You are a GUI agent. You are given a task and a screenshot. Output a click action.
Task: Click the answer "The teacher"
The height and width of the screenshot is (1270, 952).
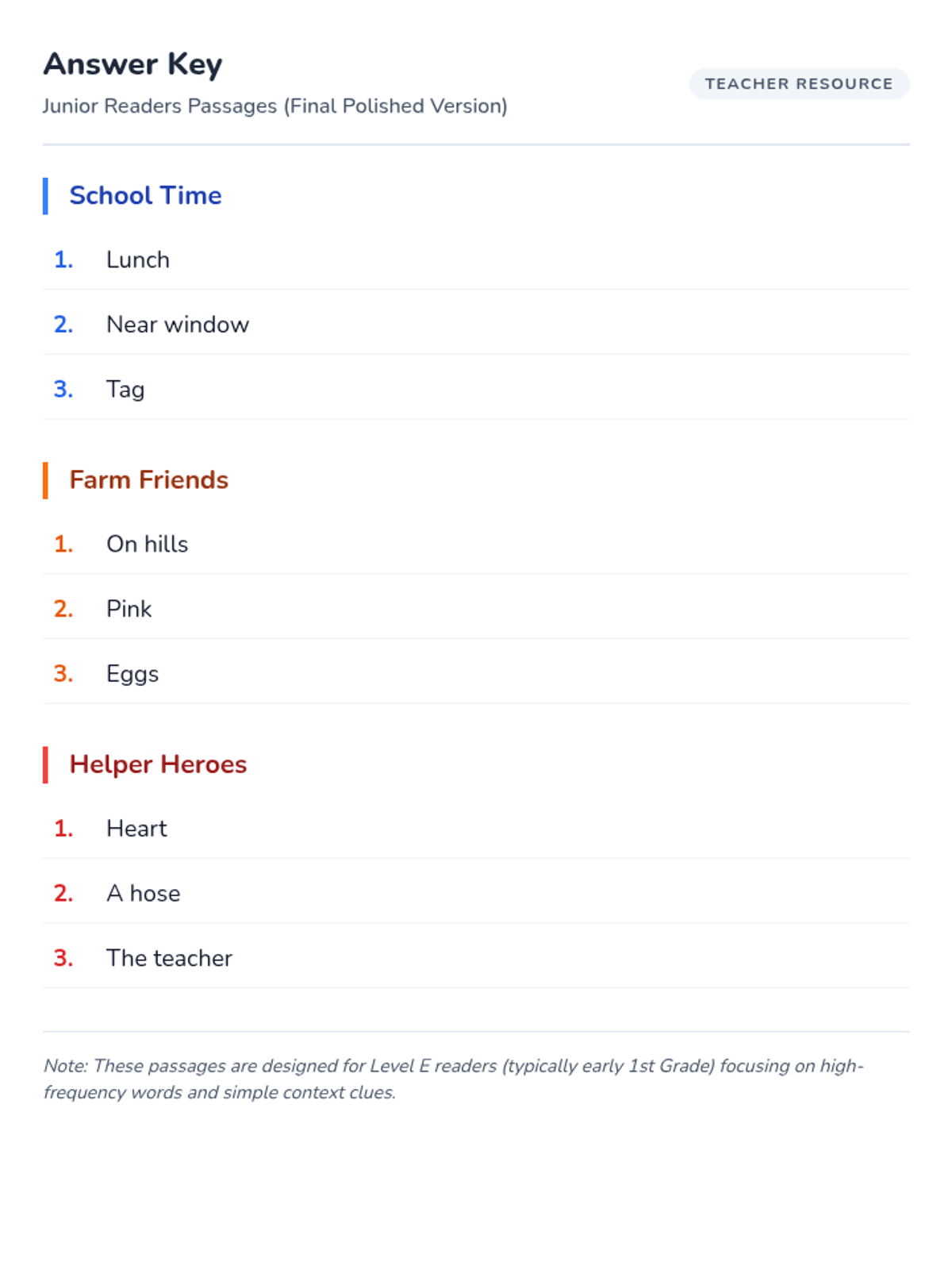[169, 958]
